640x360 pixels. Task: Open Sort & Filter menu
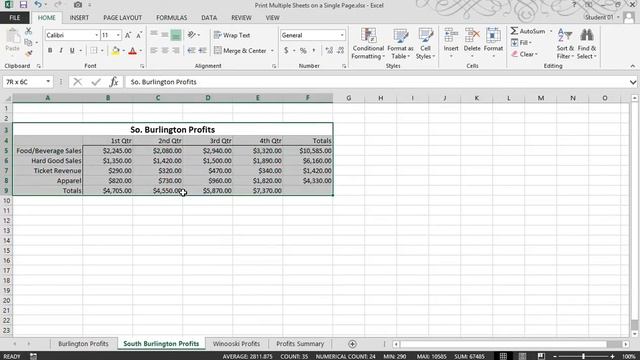coord(565,44)
